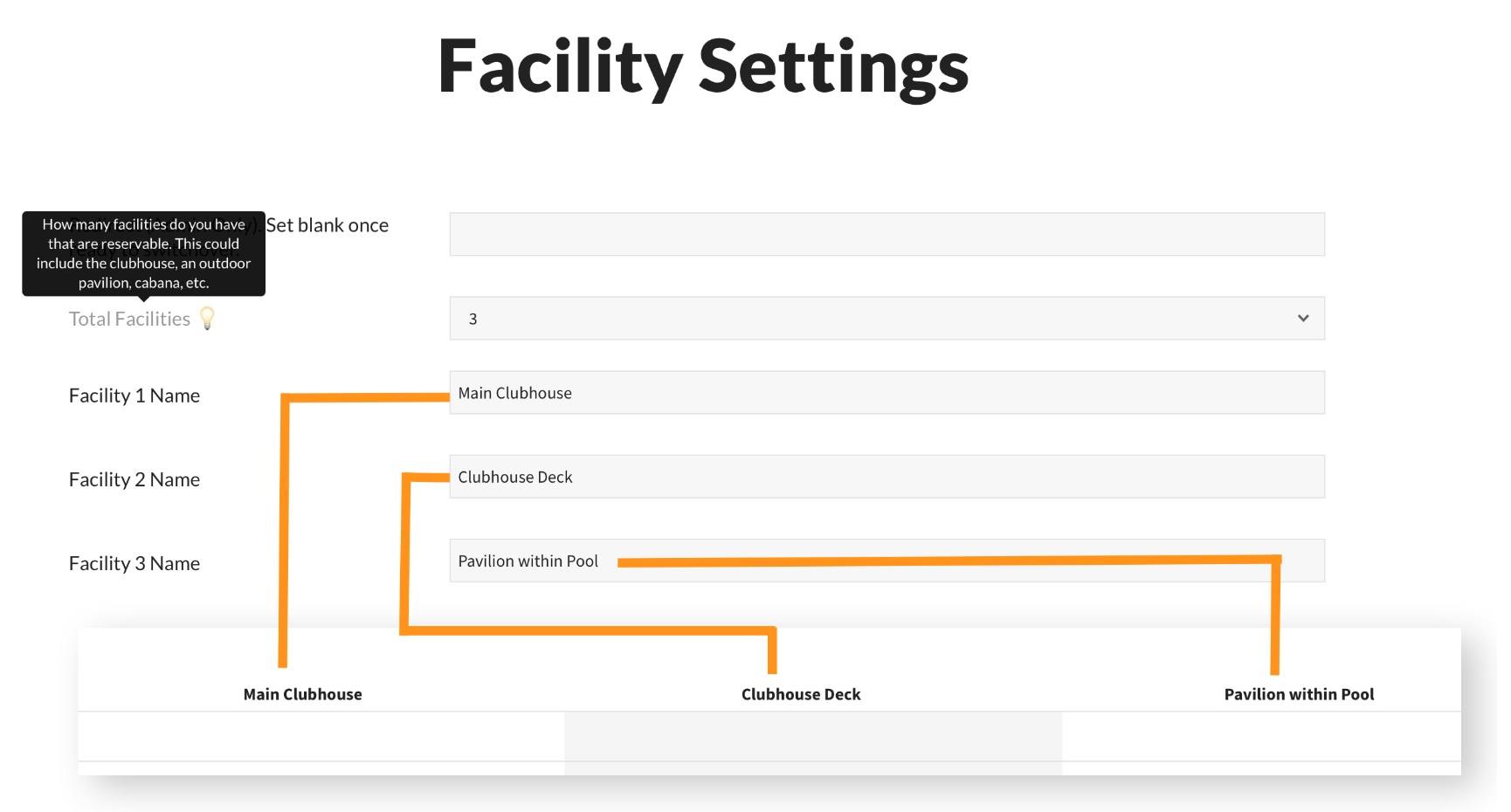Select option 3 in Total Facilities selector
1511x812 pixels.
click(886, 318)
